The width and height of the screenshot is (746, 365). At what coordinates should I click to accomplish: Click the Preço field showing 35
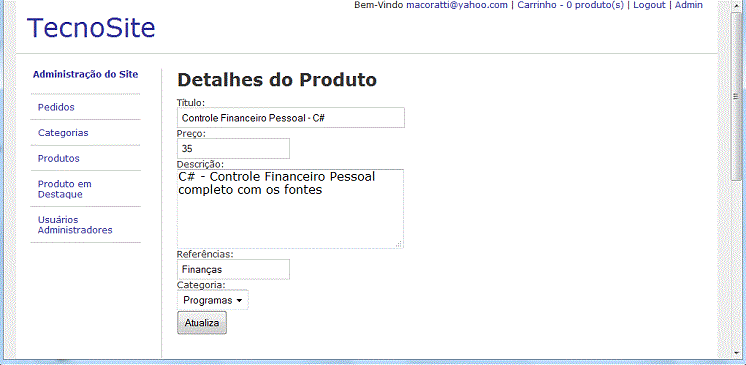click(233, 148)
